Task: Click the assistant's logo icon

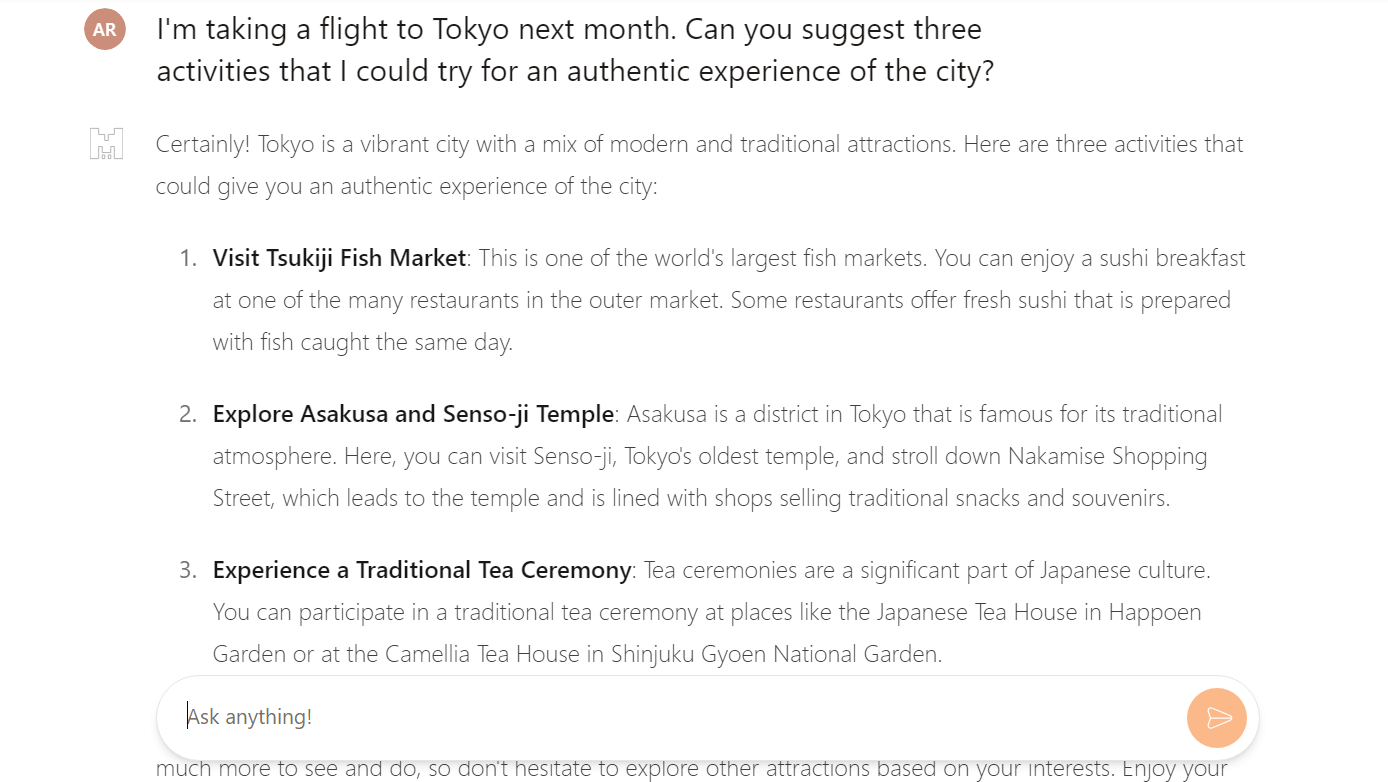Action: click(x=106, y=144)
